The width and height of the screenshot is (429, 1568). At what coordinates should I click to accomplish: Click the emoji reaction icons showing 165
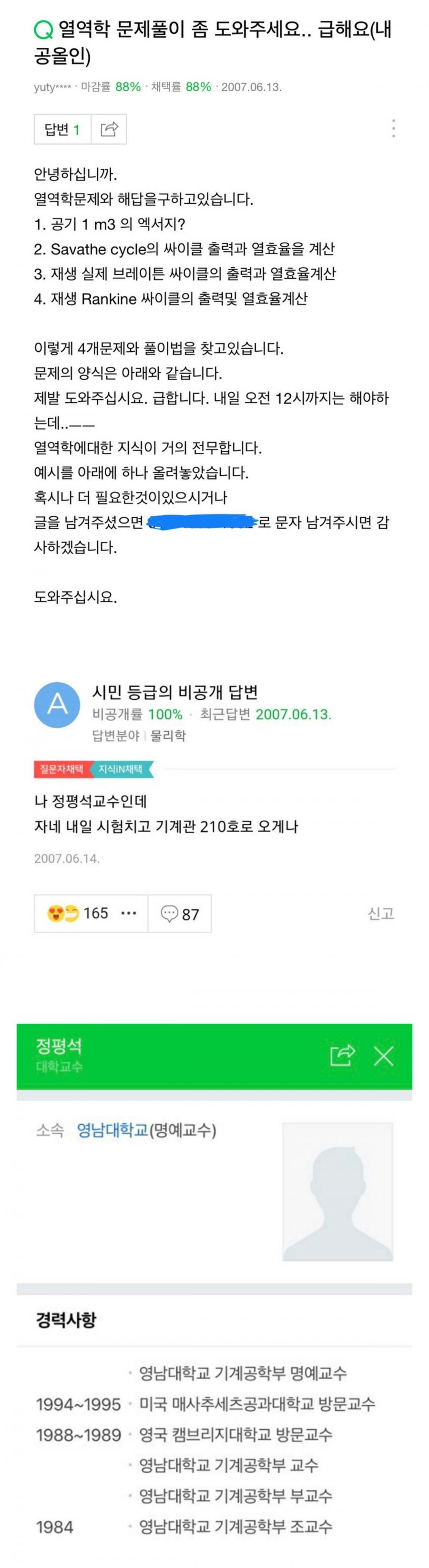[x=63, y=913]
